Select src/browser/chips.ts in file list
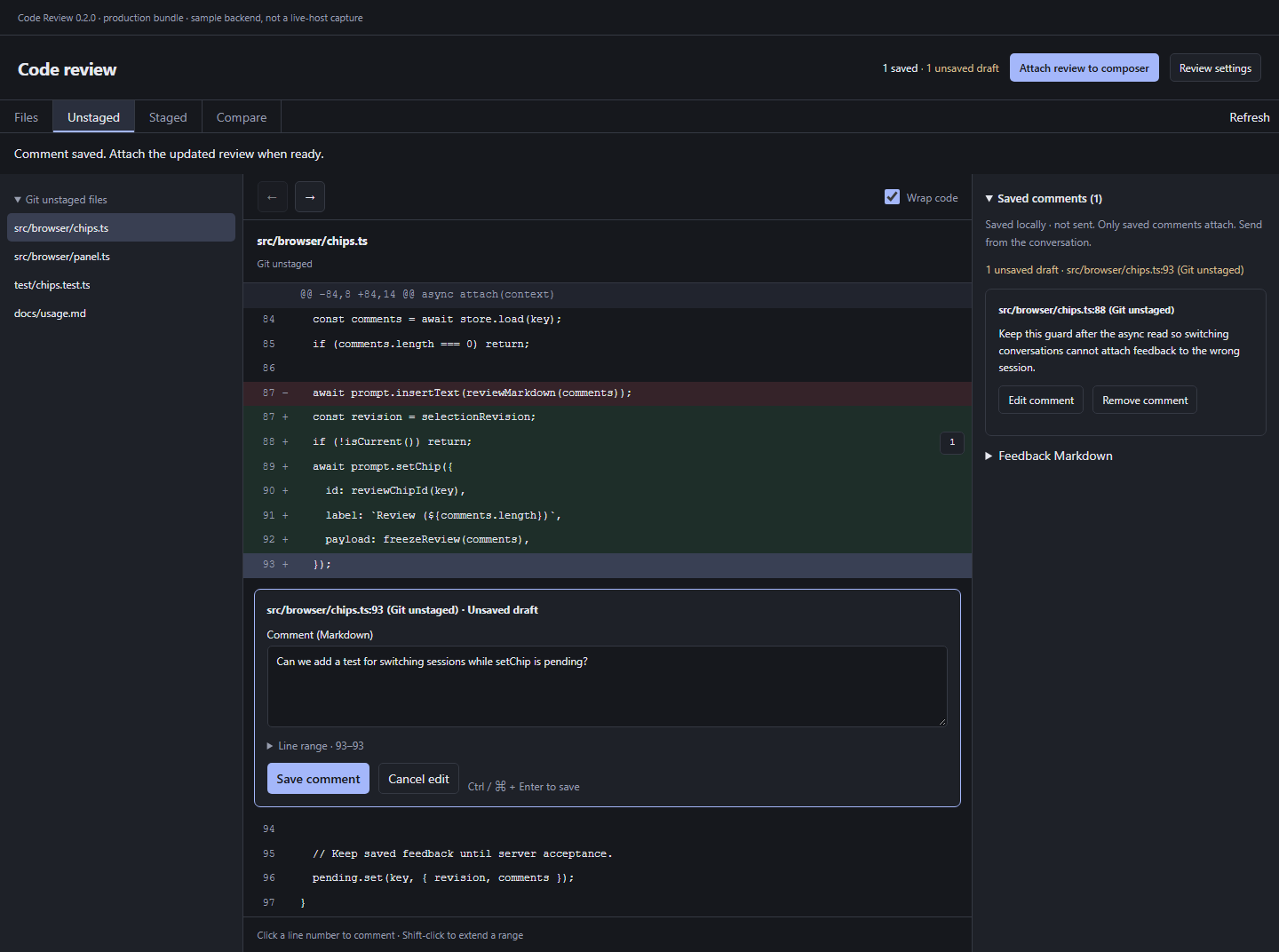 (121, 228)
